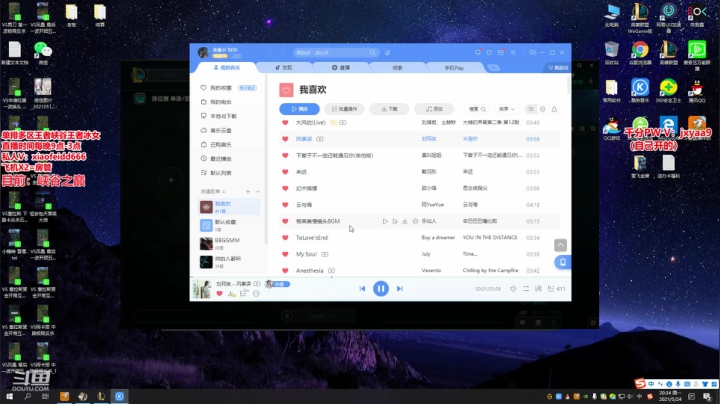Viewport: 720px width, 404px height.
Task: Open the user avatar in the title bar
Action: pyautogui.click(x=203, y=52)
